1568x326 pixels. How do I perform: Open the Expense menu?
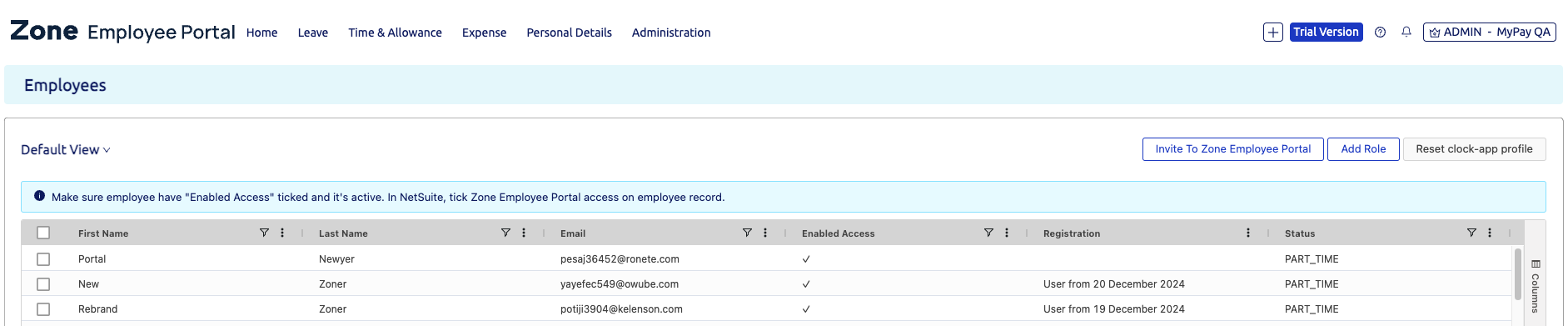(484, 33)
